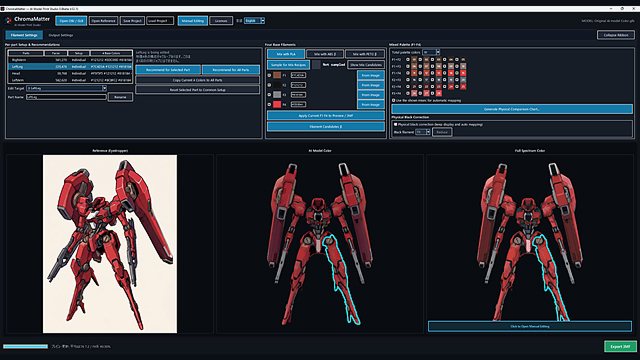The height and width of the screenshot is (360, 640).
Task: Click From Image button for F3
Action: [x=371, y=95]
